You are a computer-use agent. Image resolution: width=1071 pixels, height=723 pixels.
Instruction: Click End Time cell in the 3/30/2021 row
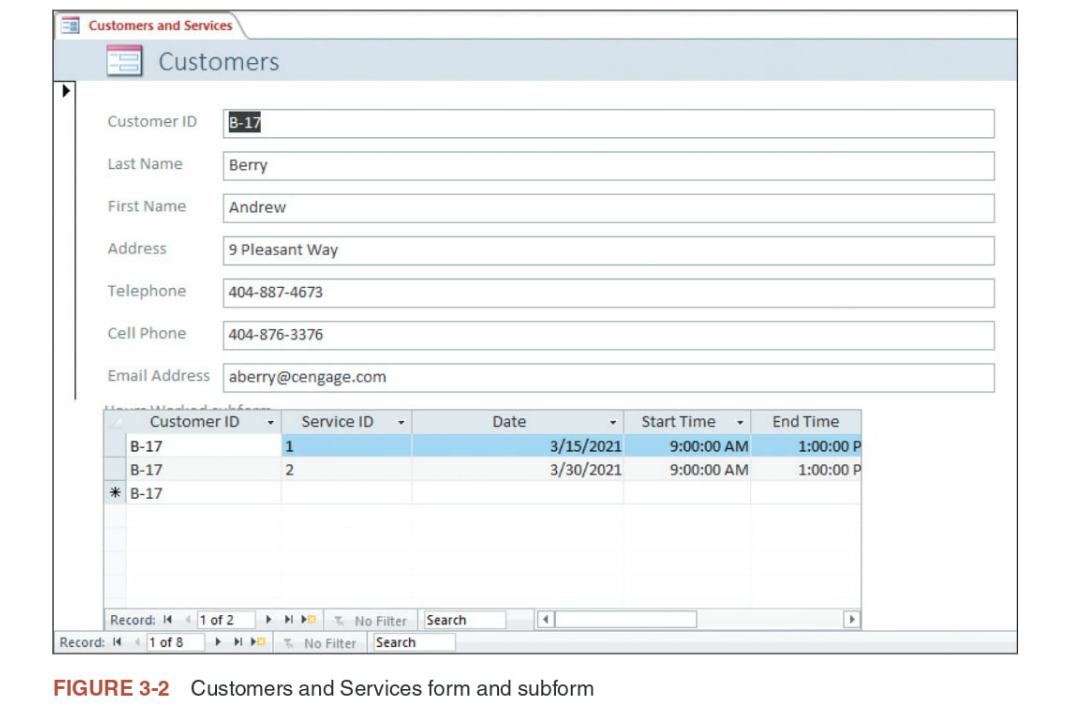click(806, 470)
